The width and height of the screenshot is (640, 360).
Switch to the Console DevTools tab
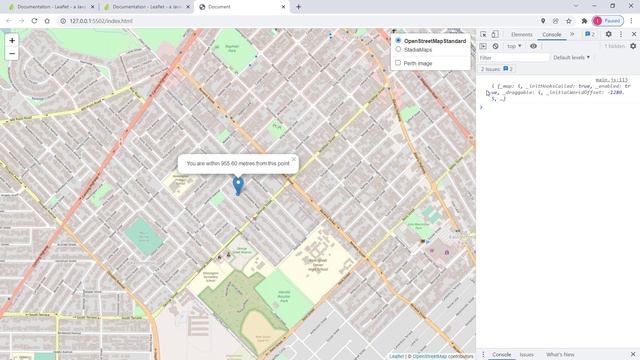pyautogui.click(x=551, y=35)
